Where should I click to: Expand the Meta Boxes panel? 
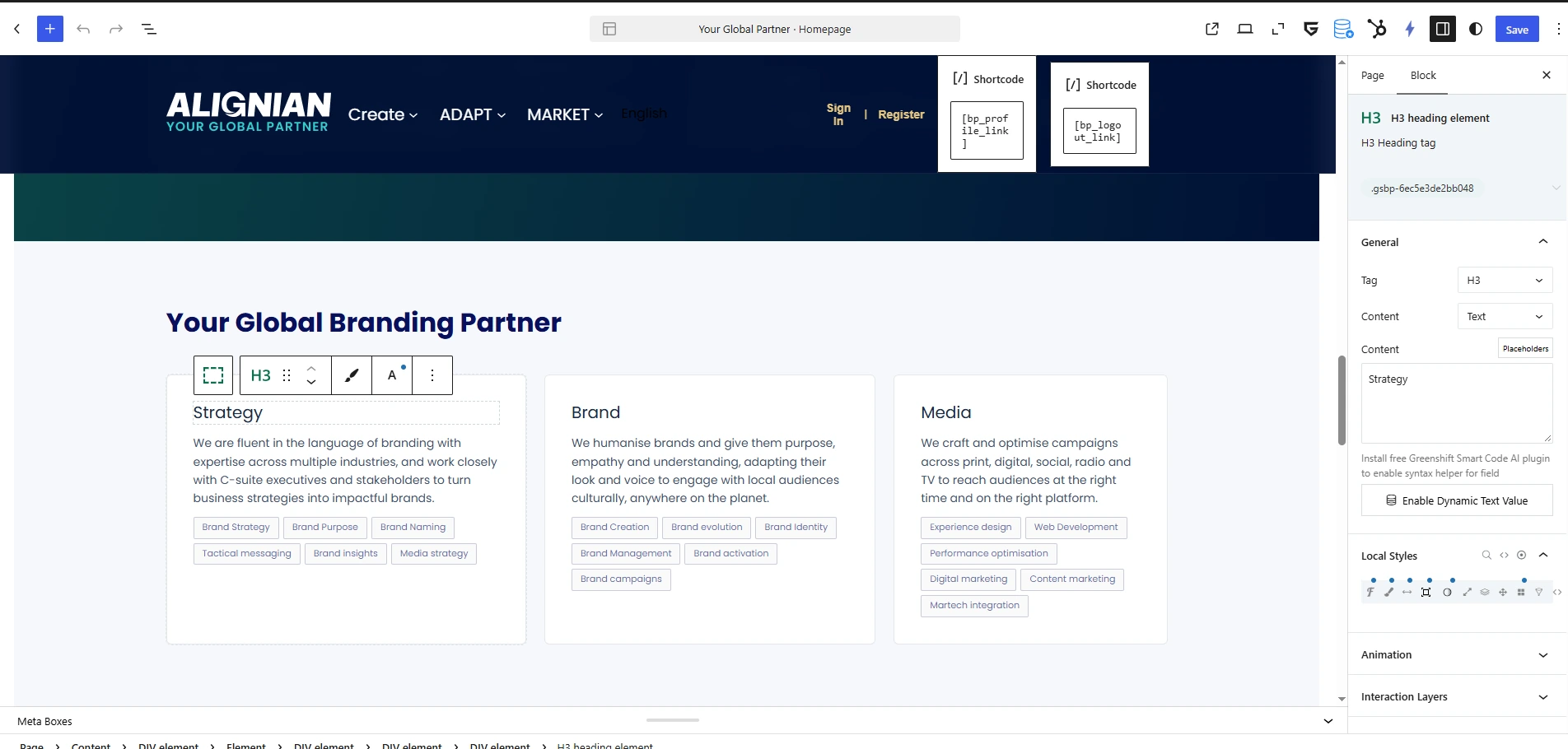(1328, 721)
